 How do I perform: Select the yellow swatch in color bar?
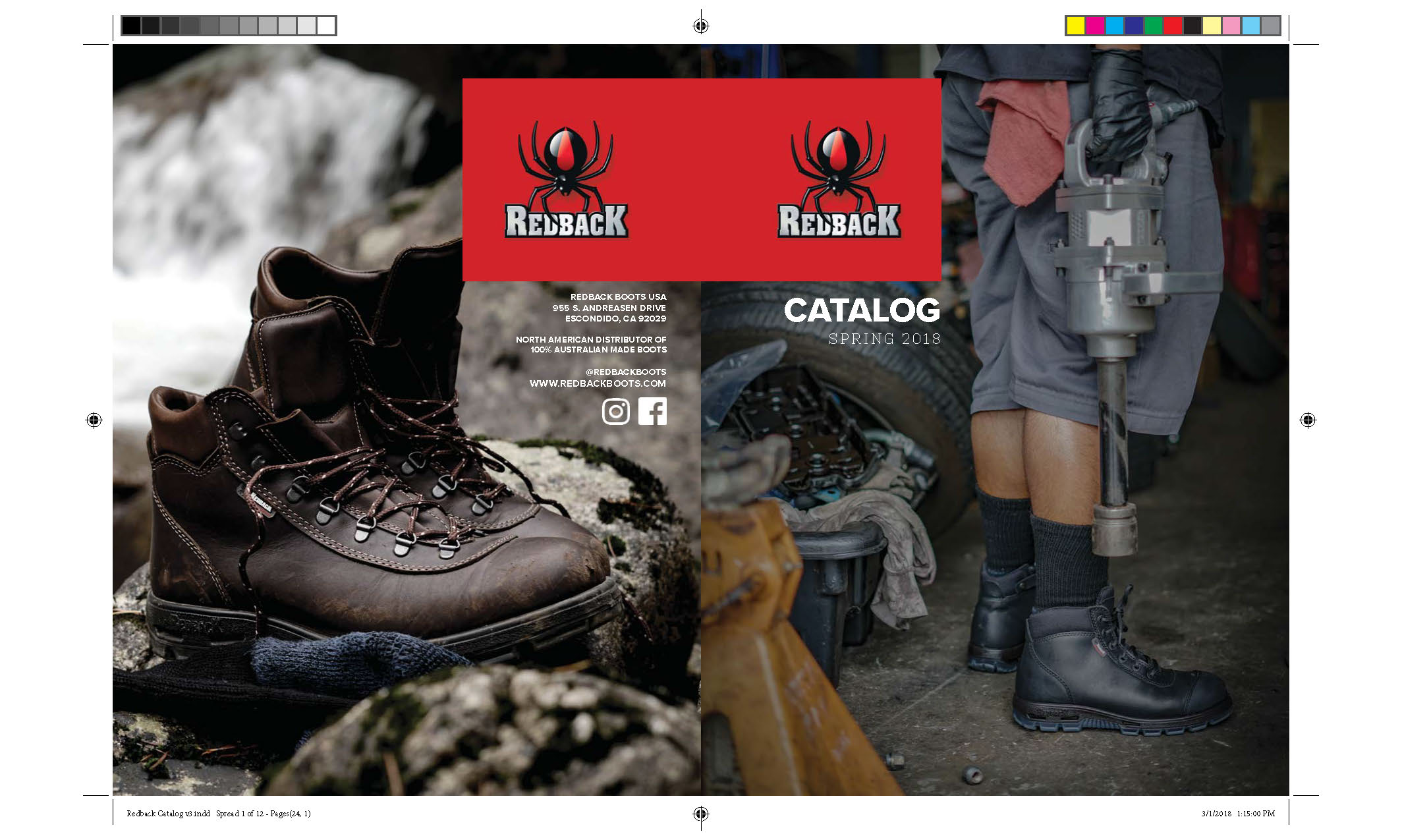click(x=1076, y=26)
